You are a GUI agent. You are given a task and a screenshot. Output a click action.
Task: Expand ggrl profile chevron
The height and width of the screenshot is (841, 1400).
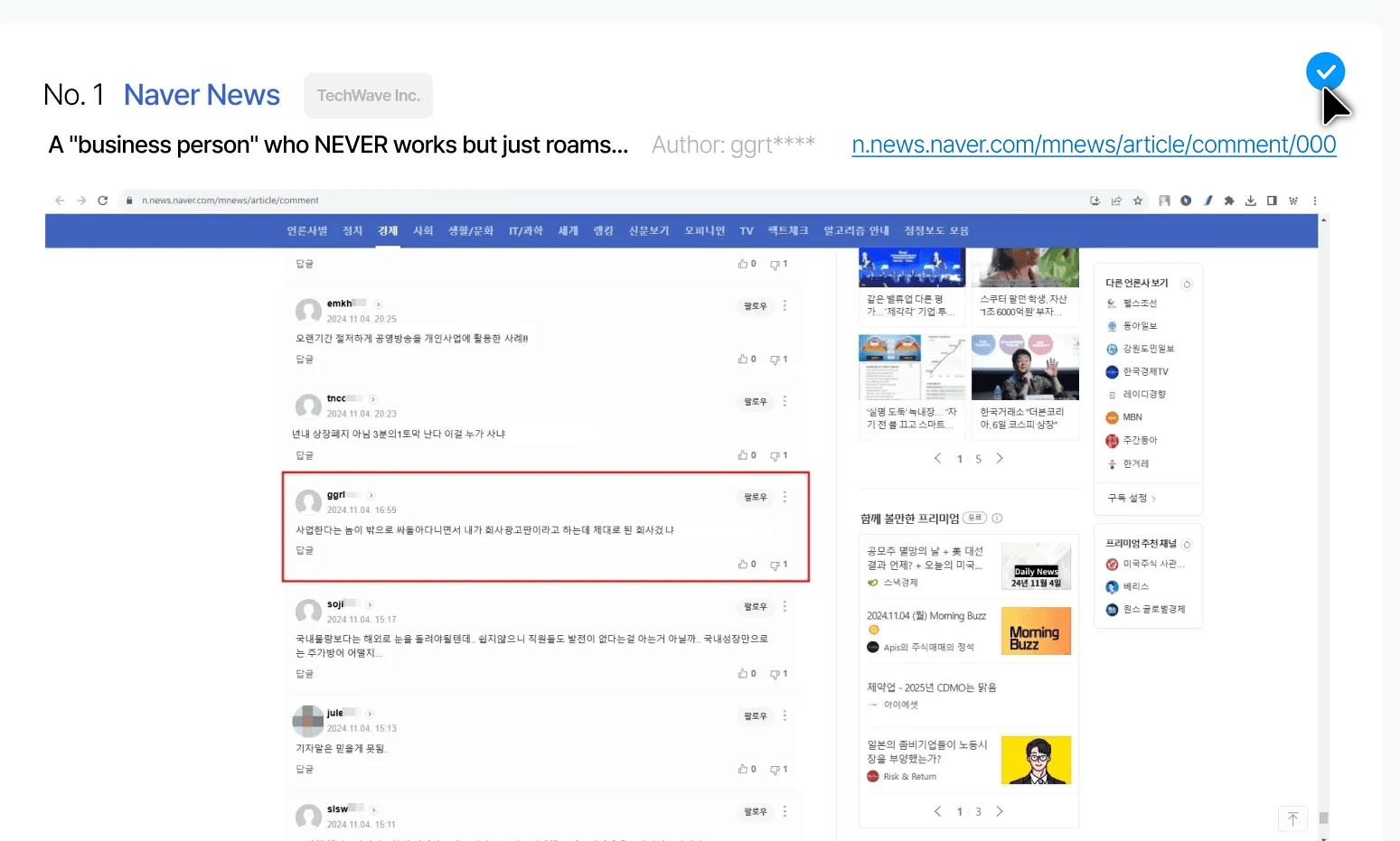371,495
